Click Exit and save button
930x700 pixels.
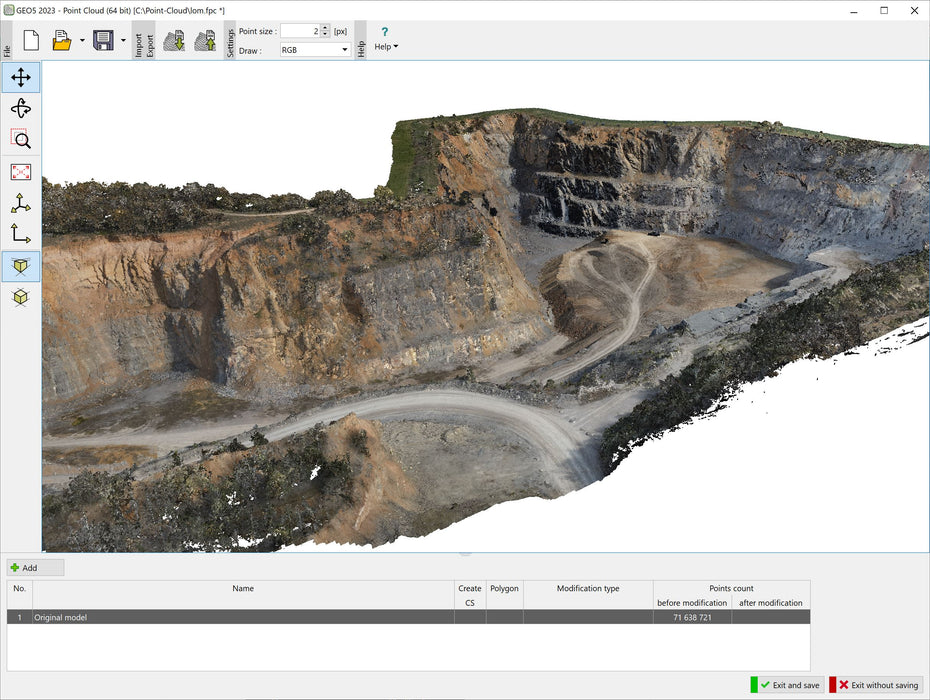coord(787,685)
